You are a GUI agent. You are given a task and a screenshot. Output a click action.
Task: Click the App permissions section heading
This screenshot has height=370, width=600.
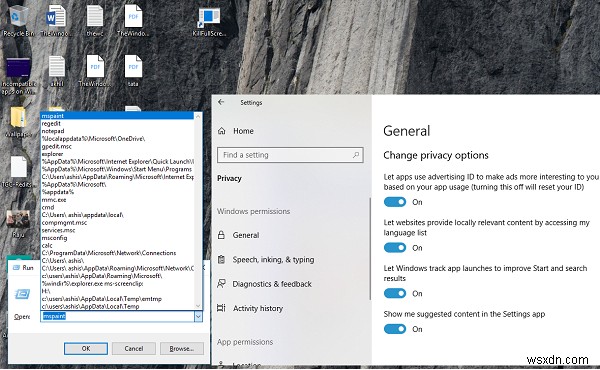245,342
